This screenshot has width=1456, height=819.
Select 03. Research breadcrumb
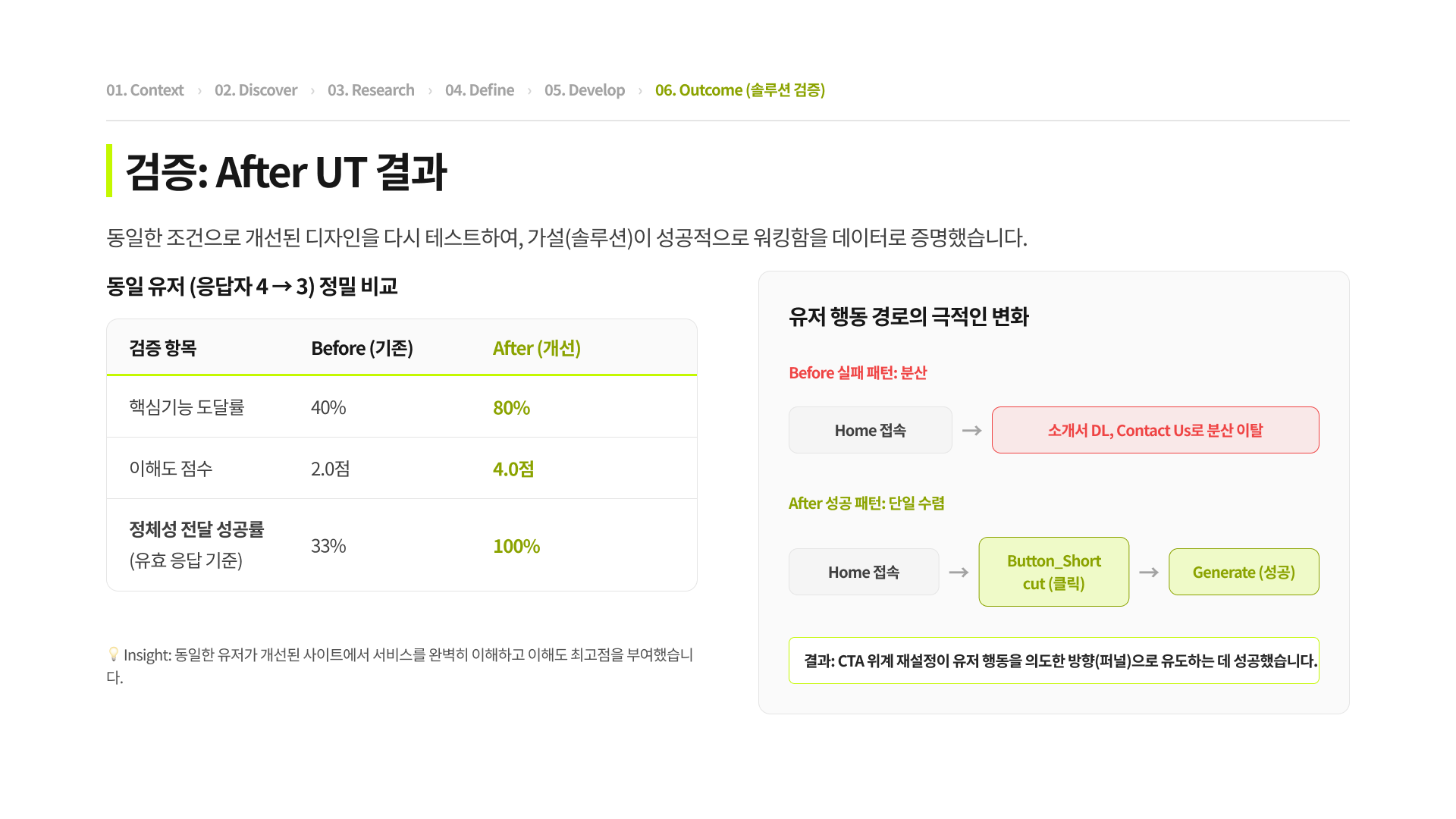click(x=371, y=90)
